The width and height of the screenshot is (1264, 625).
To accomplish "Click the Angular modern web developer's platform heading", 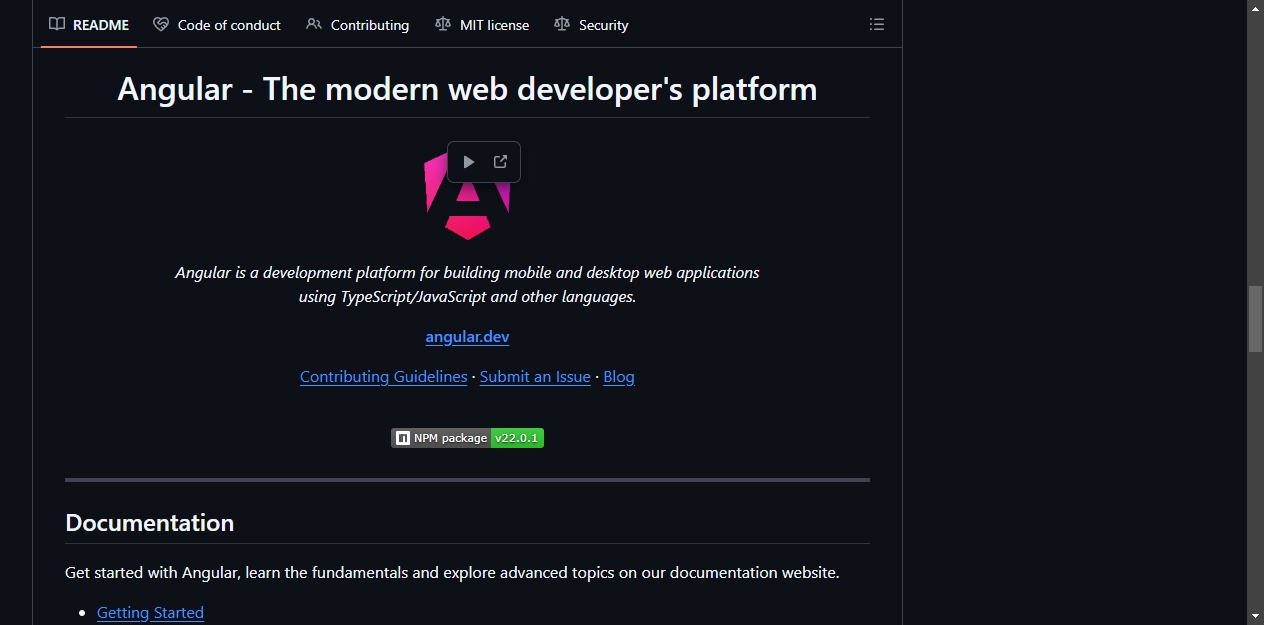I will click(x=467, y=89).
